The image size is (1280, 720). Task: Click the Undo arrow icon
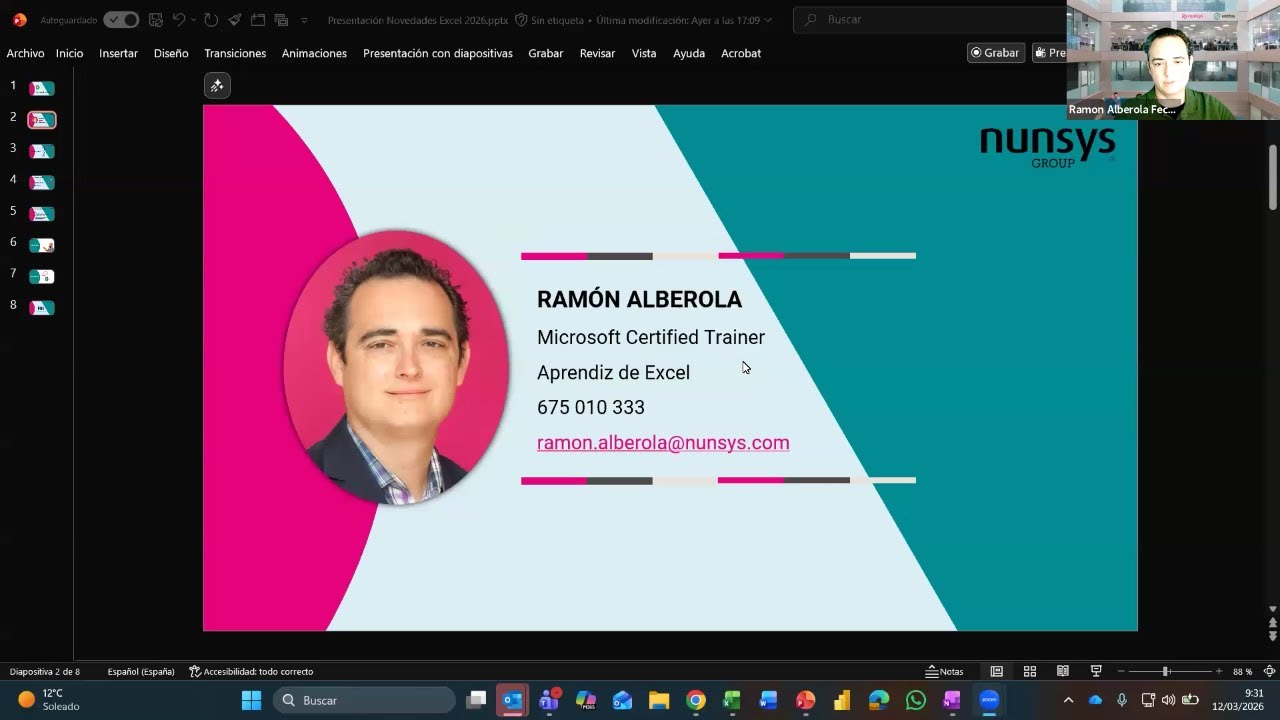tap(178, 20)
